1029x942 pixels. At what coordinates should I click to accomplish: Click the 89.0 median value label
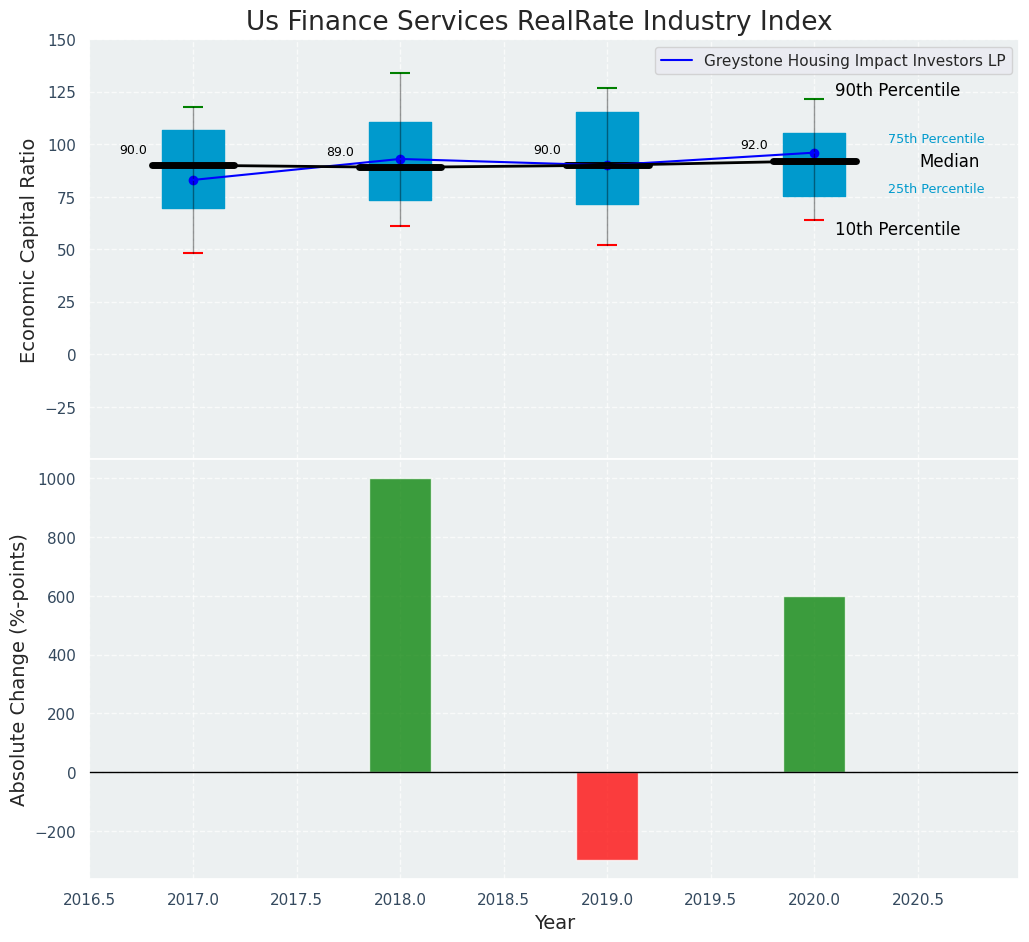(x=340, y=153)
